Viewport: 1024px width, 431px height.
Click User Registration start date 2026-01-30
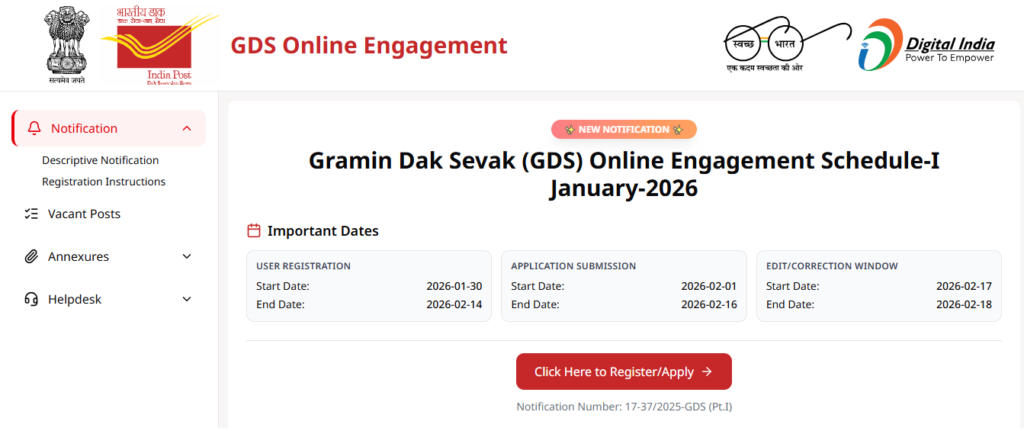coord(454,286)
